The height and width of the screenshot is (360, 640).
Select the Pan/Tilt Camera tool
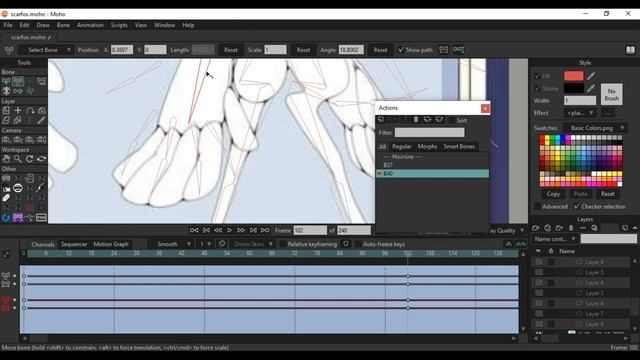point(41,140)
